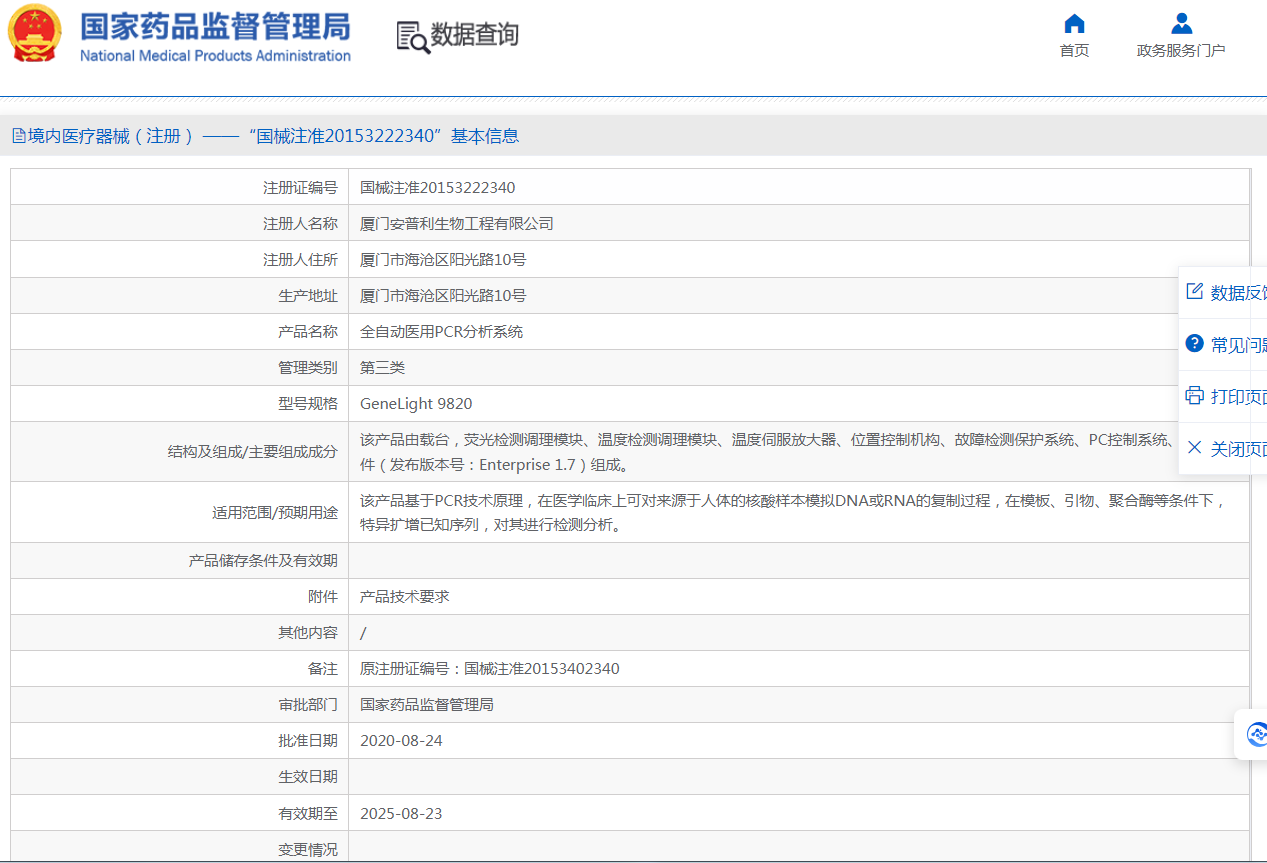Screen dimensions: 1267x863
Task: Click the 打印页面 printer icon
Action: tap(1194, 396)
